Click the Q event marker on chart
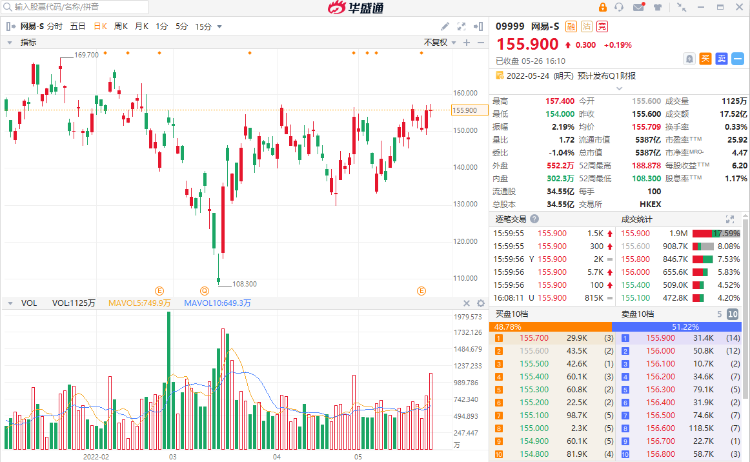This screenshot has width=750, height=462. point(204,291)
